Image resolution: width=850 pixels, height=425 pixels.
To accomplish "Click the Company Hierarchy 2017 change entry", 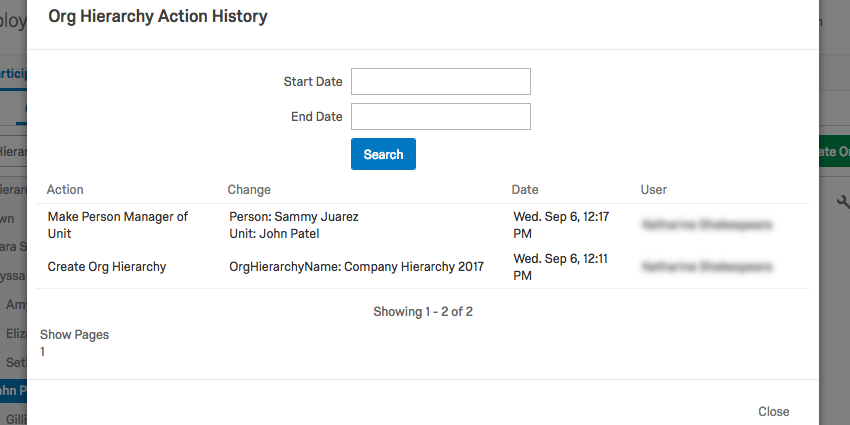I will (356, 267).
